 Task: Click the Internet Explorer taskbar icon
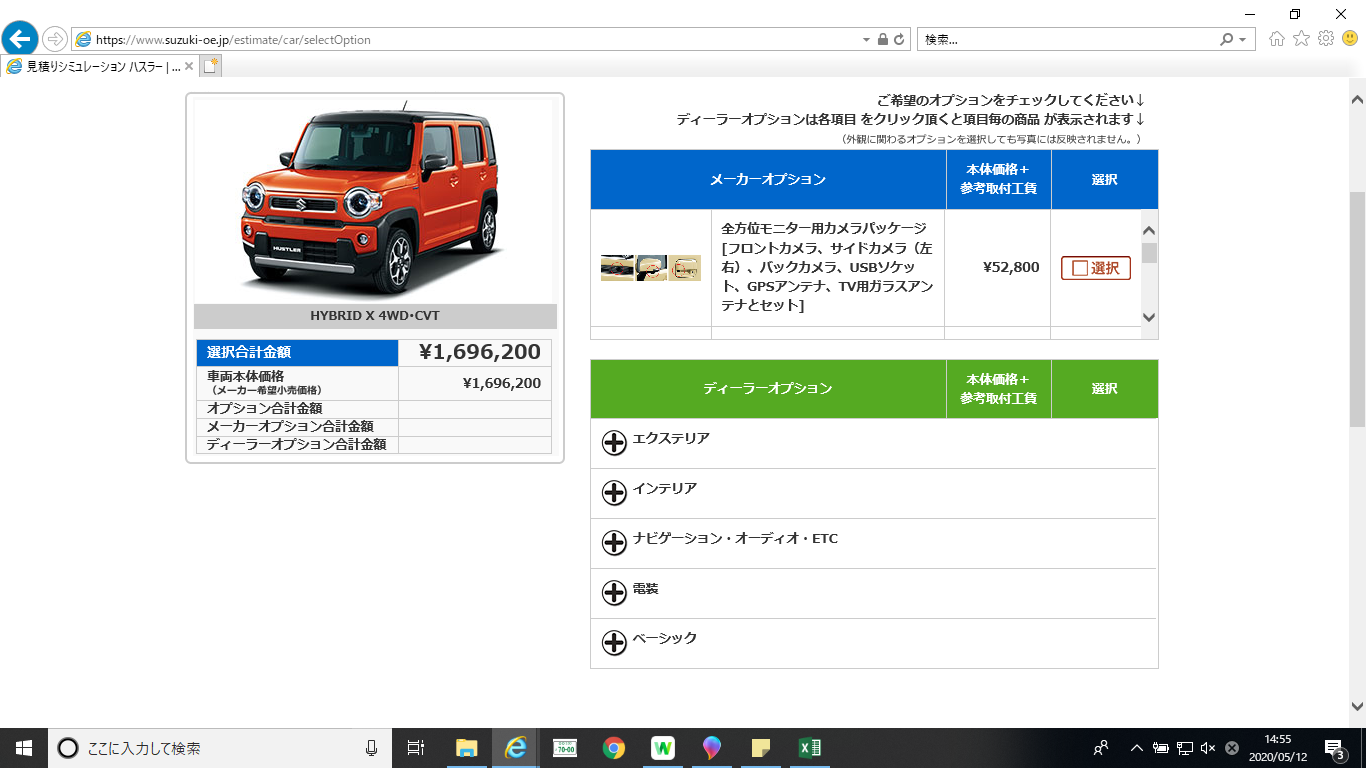click(x=516, y=748)
